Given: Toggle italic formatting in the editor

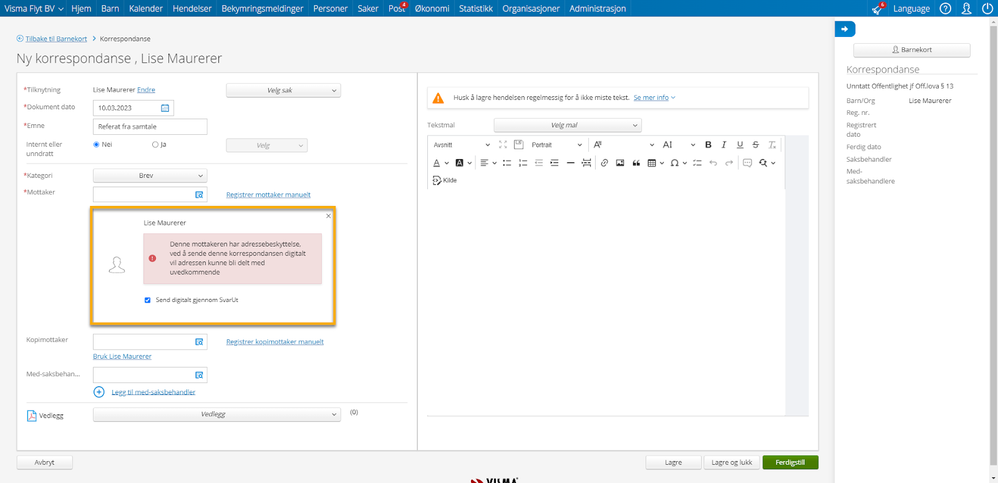Looking at the screenshot, I should coord(724,144).
